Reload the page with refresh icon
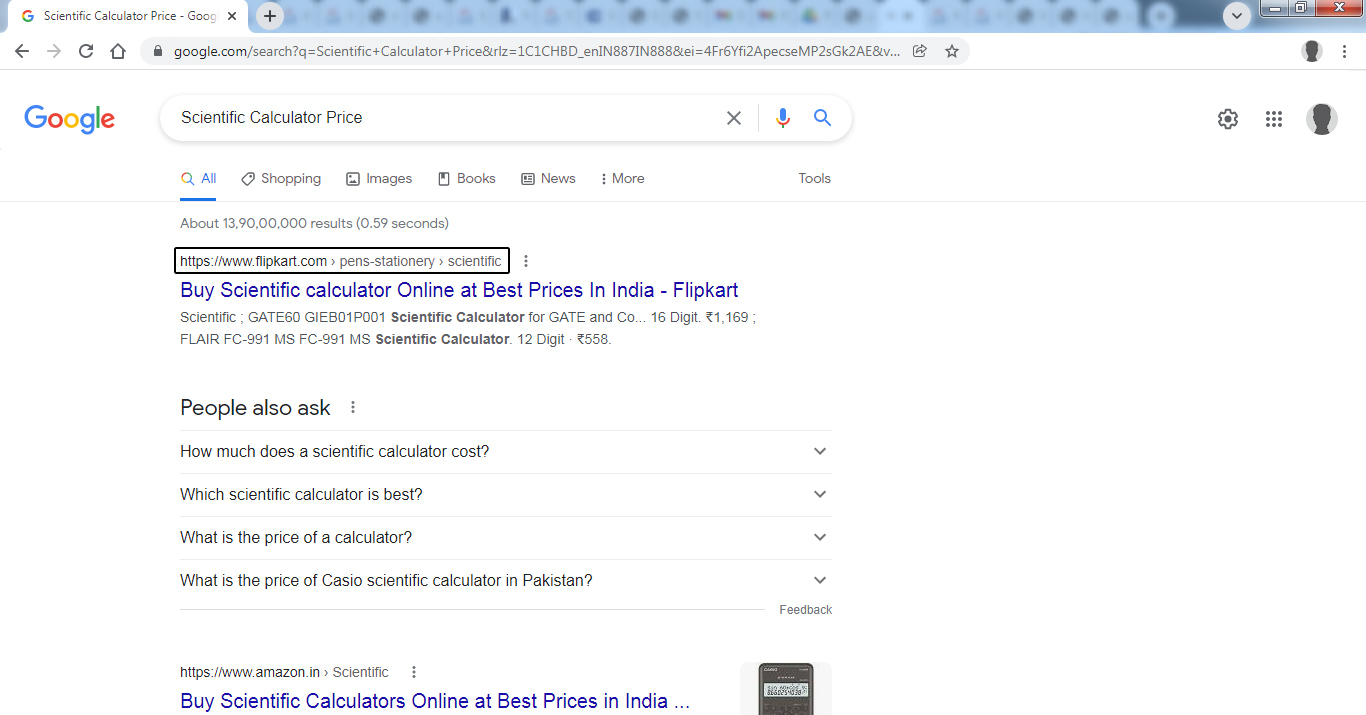The width and height of the screenshot is (1366, 715). pyautogui.click(x=86, y=51)
